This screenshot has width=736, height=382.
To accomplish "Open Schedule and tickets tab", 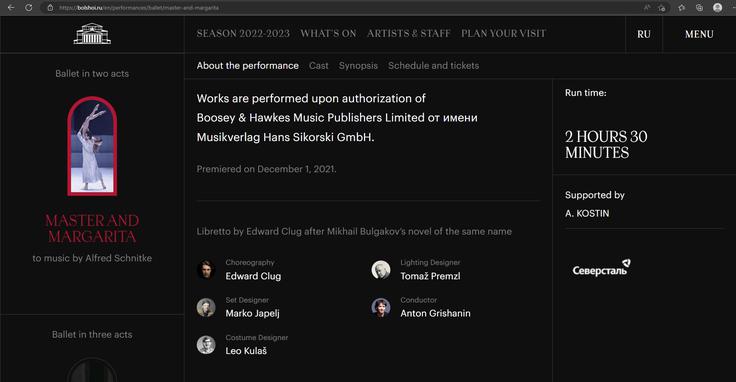I will 433,66.
